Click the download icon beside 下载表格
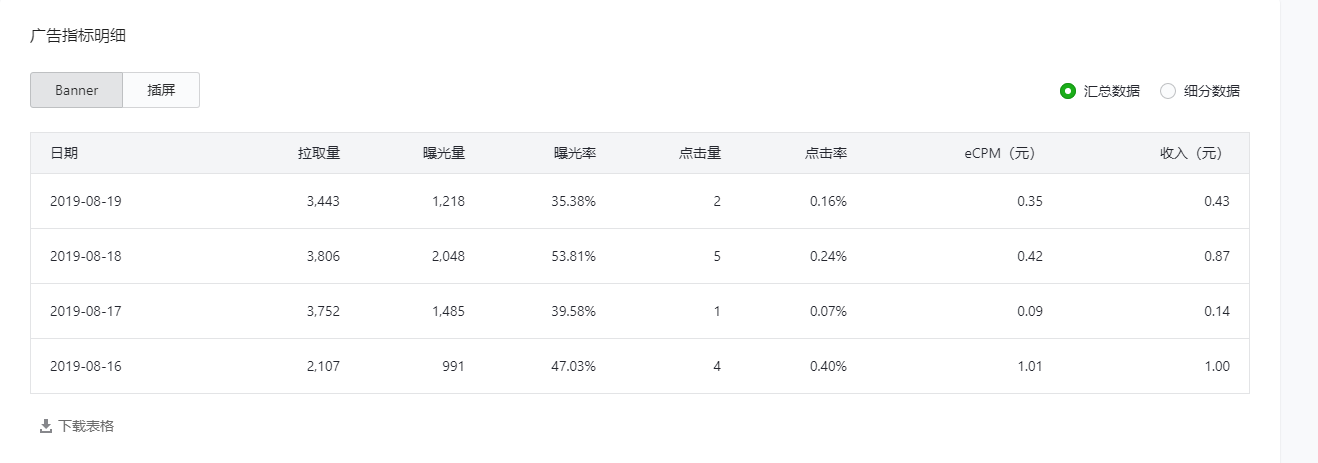 pos(45,426)
